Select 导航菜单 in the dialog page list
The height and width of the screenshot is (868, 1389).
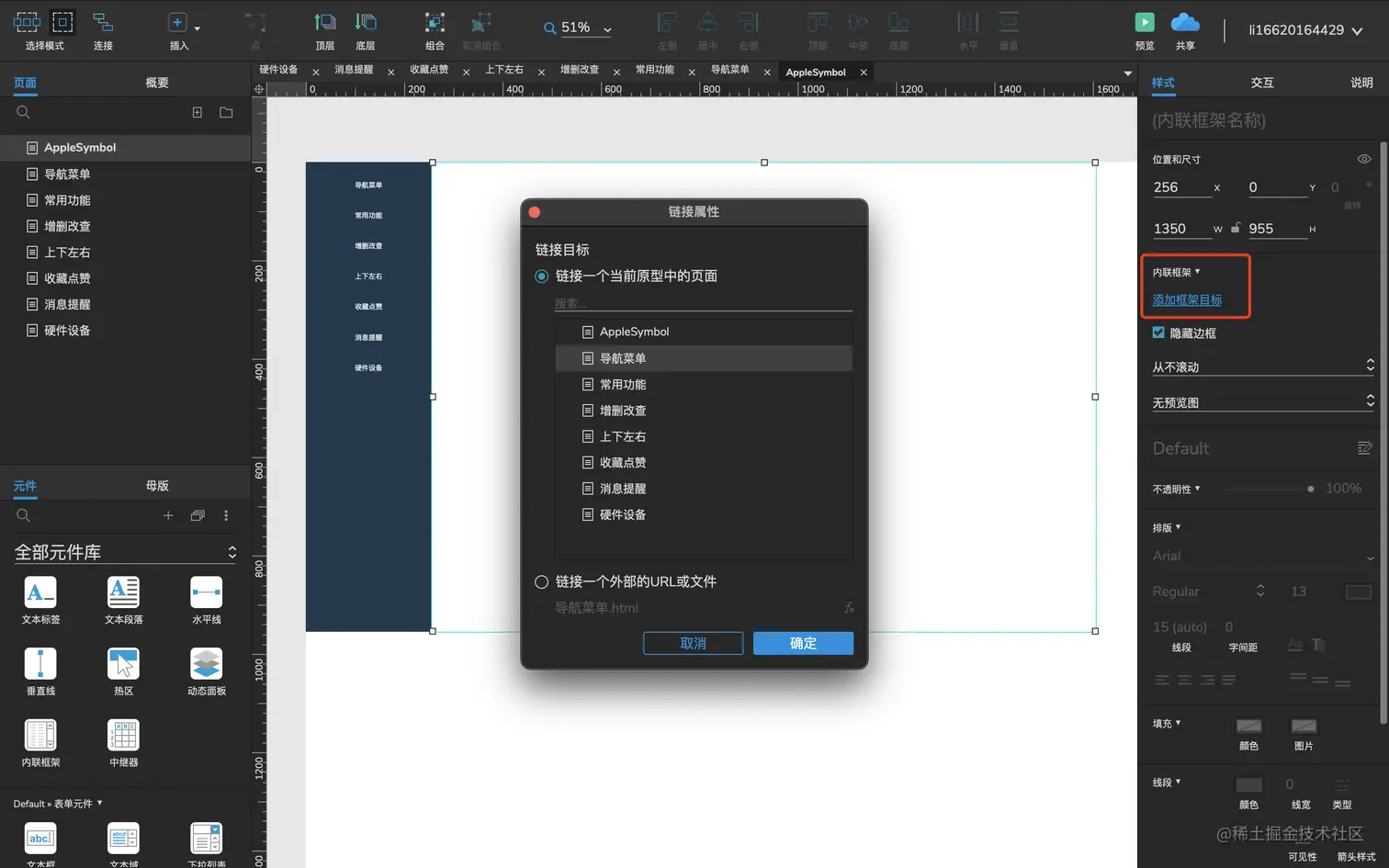coord(704,358)
